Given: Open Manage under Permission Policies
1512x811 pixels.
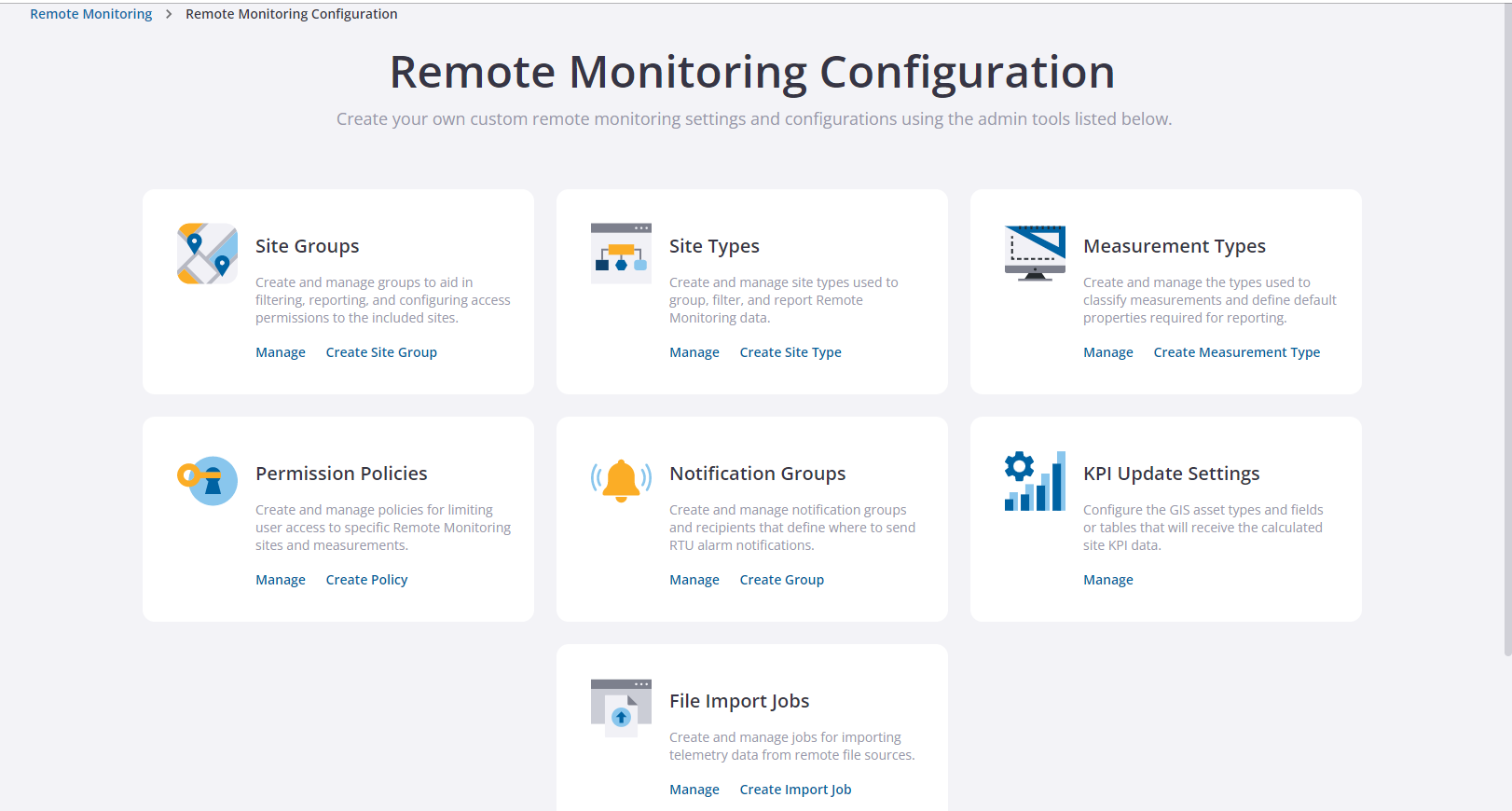Looking at the screenshot, I should pyautogui.click(x=281, y=580).
